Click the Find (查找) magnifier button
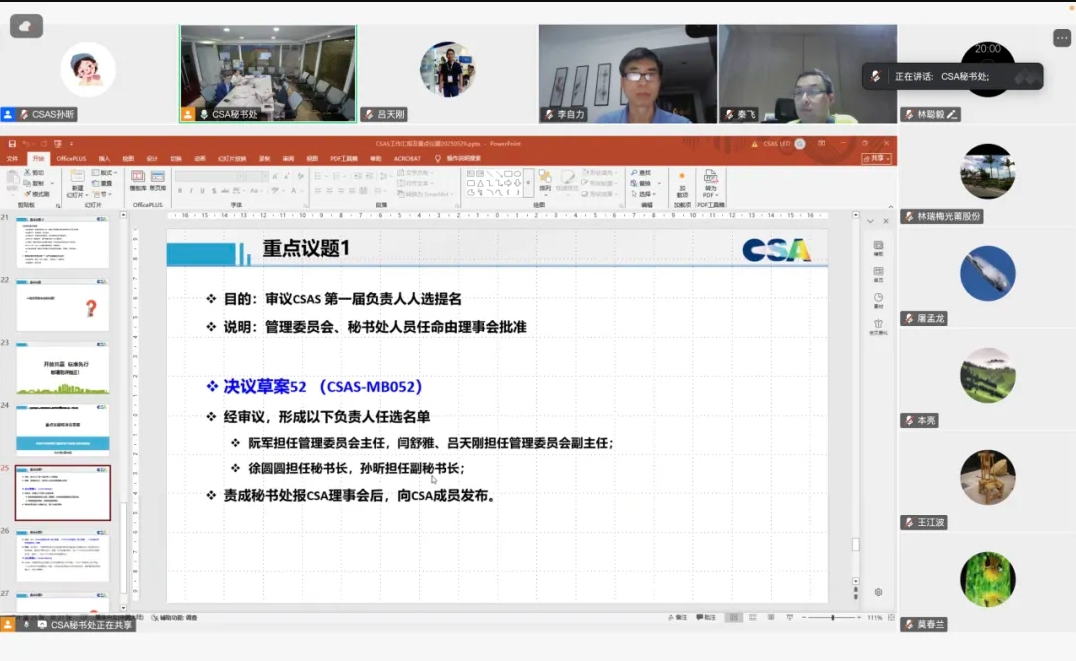1076x661 pixels. pyautogui.click(x=641, y=173)
